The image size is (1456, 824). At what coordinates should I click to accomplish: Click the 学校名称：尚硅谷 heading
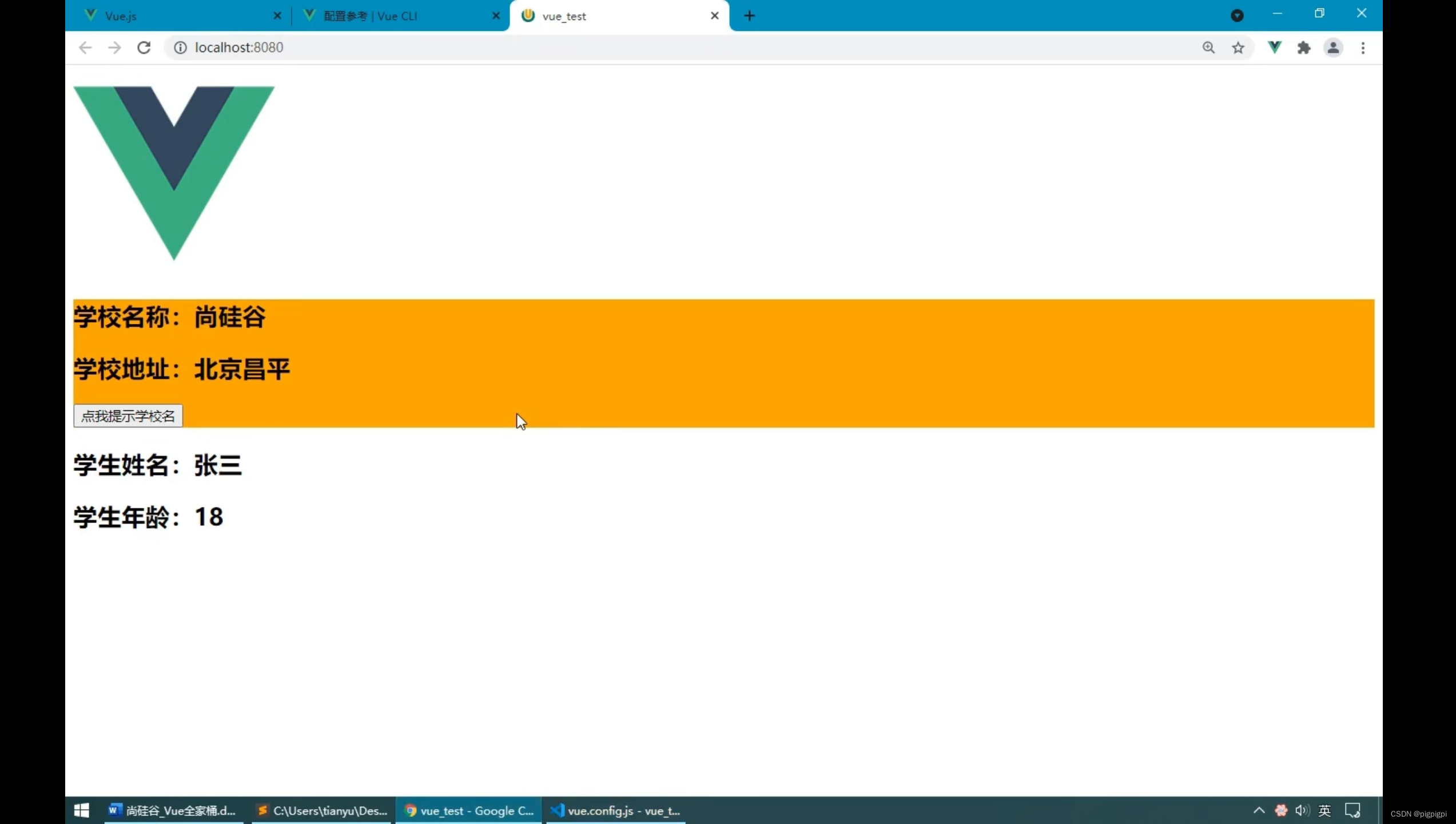[170, 317]
